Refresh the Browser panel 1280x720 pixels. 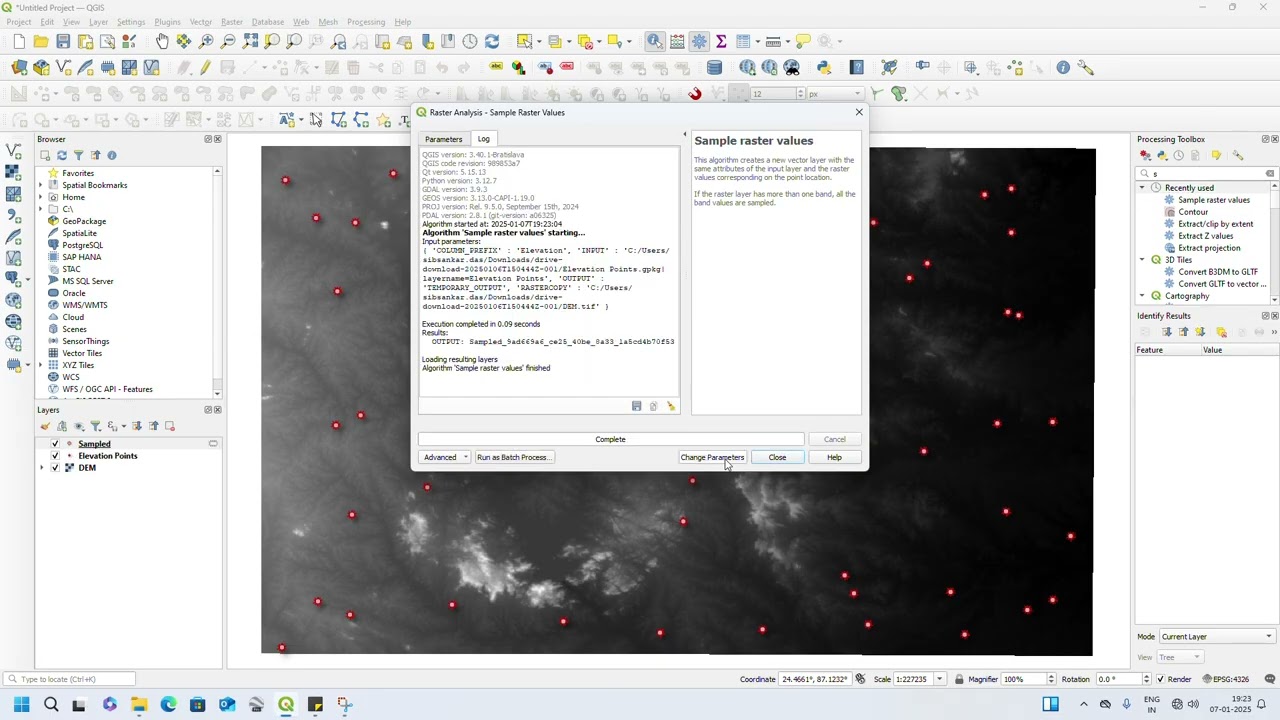point(62,155)
